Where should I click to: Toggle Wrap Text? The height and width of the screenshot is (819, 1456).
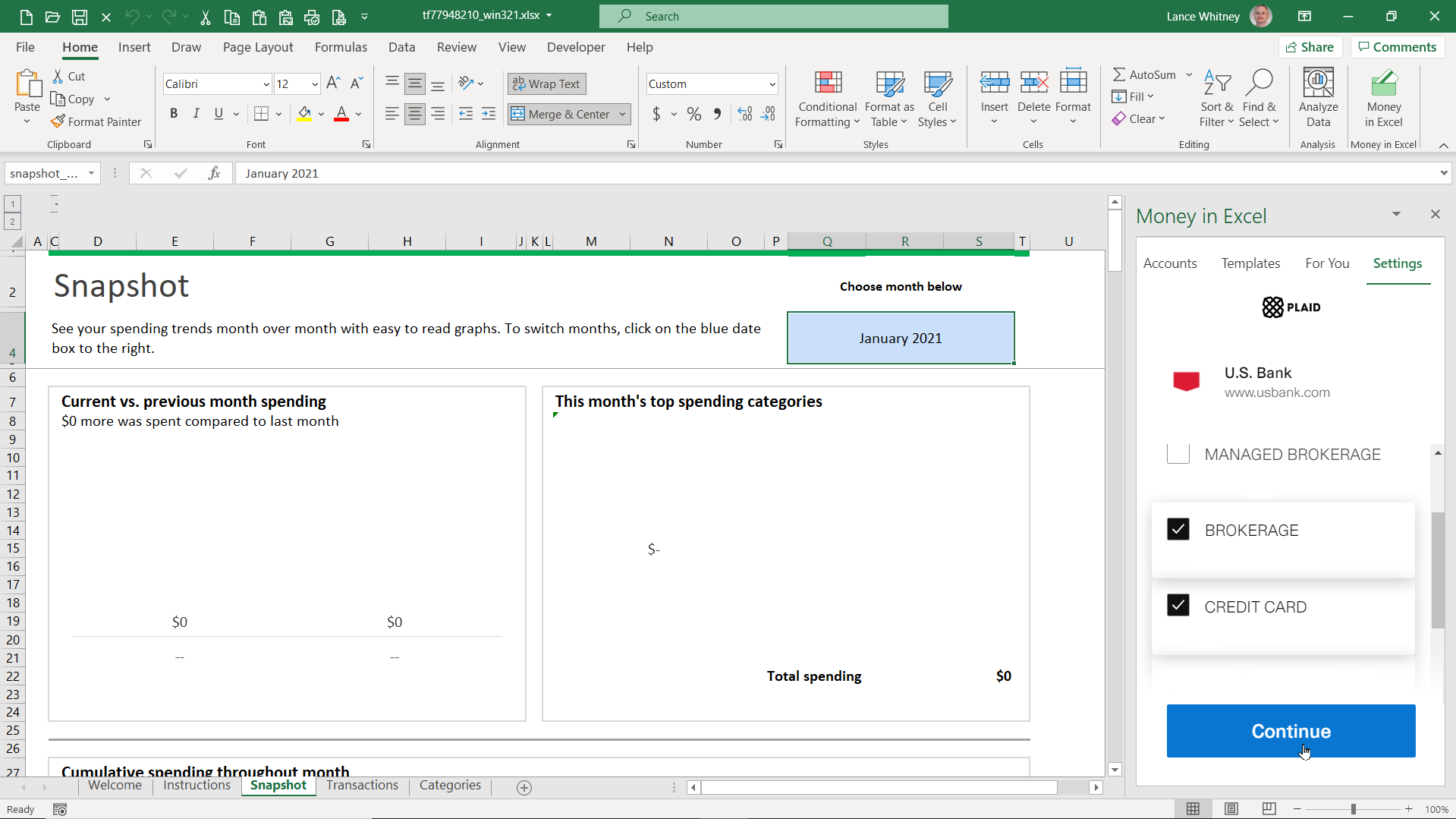(x=546, y=83)
